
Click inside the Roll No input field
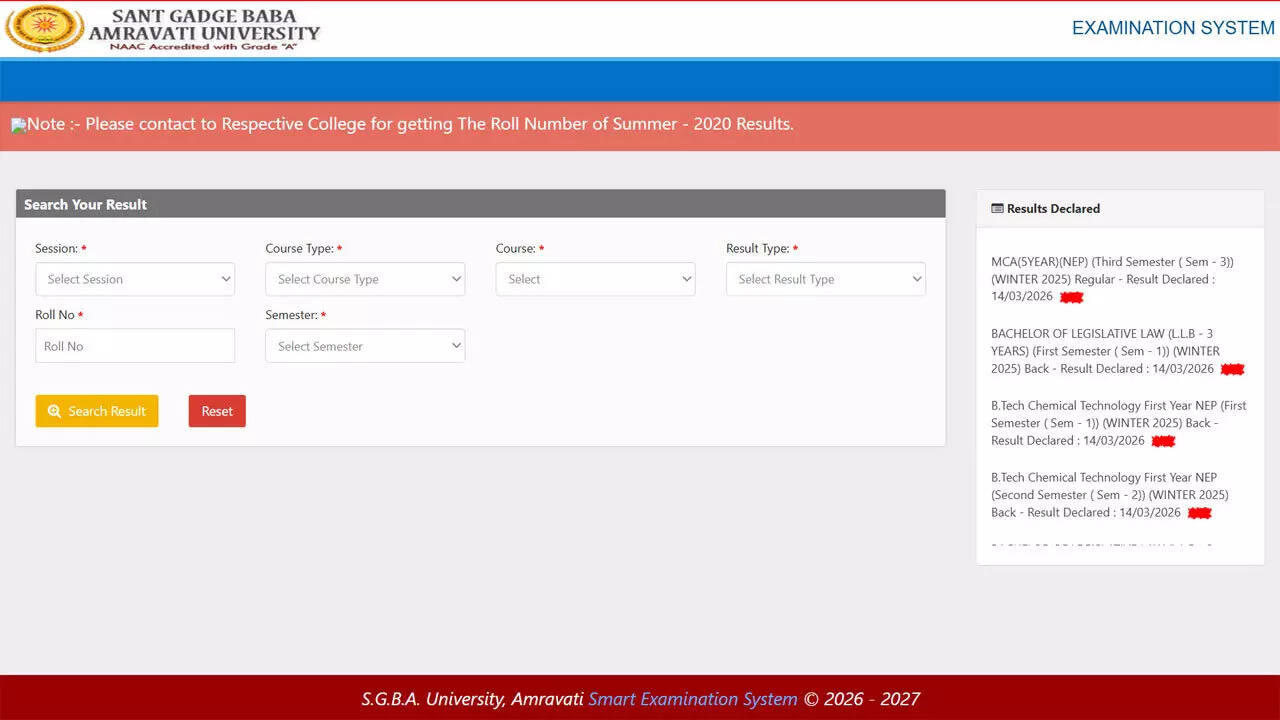pos(135,345)
